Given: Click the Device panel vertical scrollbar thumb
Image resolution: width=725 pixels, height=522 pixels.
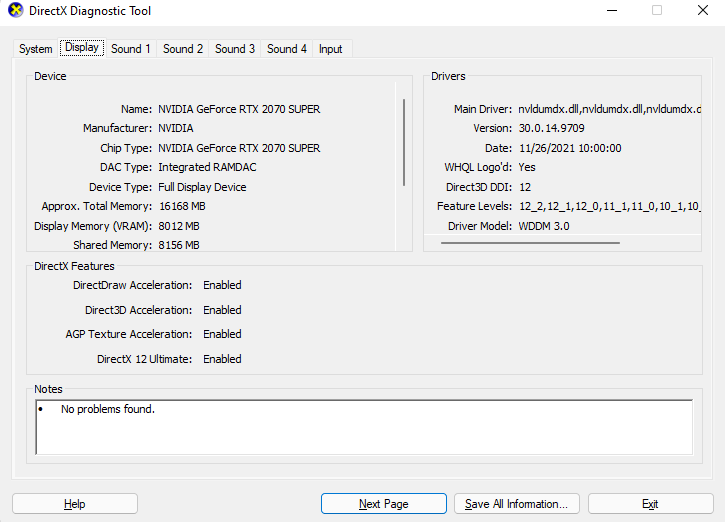Looking at the screenshot, I should (404, 142).
